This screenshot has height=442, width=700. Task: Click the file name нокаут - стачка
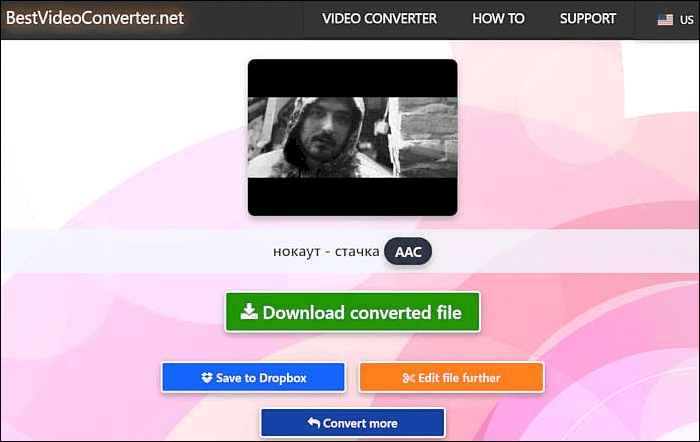325,252
